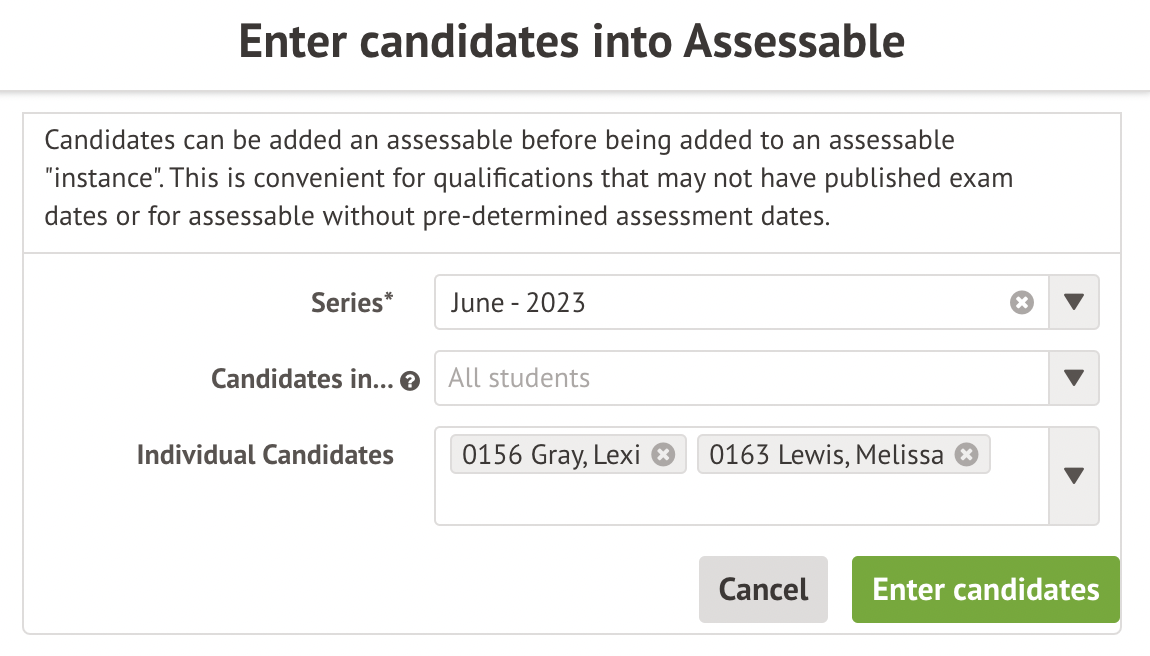Open the Individual Candidates dropdown arrow
The image size is (1150, 656).
coord(1074,476)
